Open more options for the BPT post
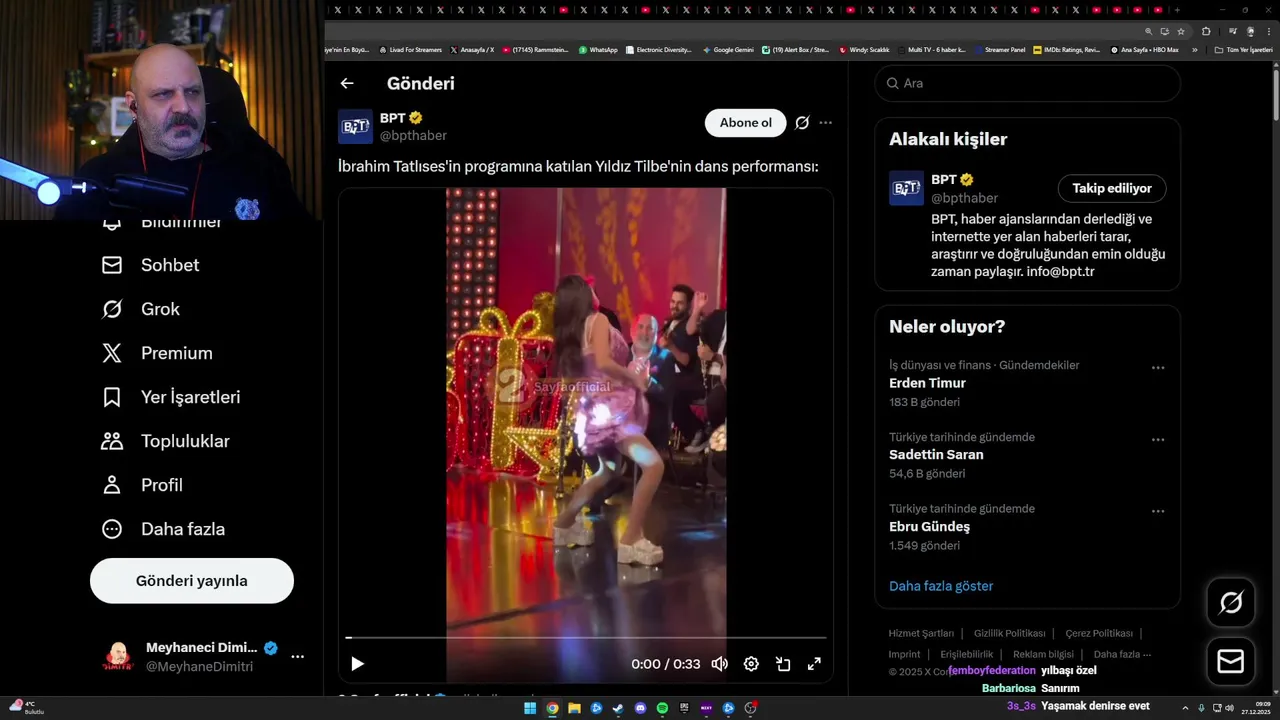Viewport: 1280px width, 720px height. [x=825, y=123]
